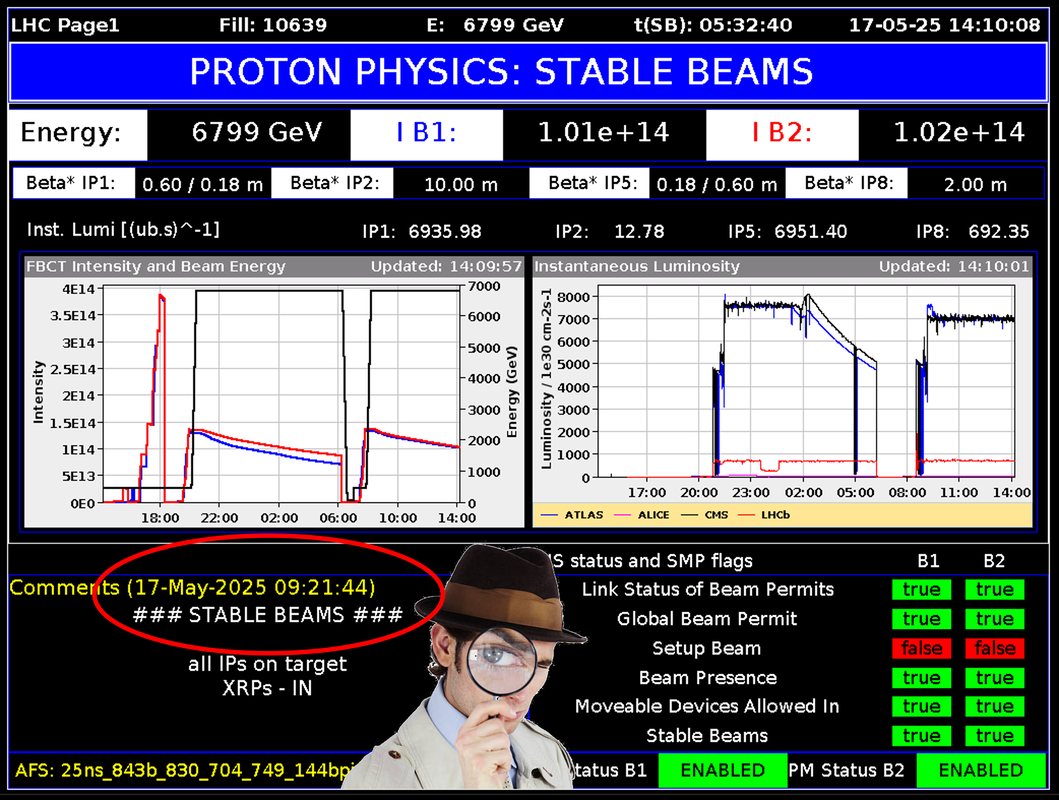1059x800 pixels.
Task: Click the Beta* IP5 label
Action: point(590,183)
